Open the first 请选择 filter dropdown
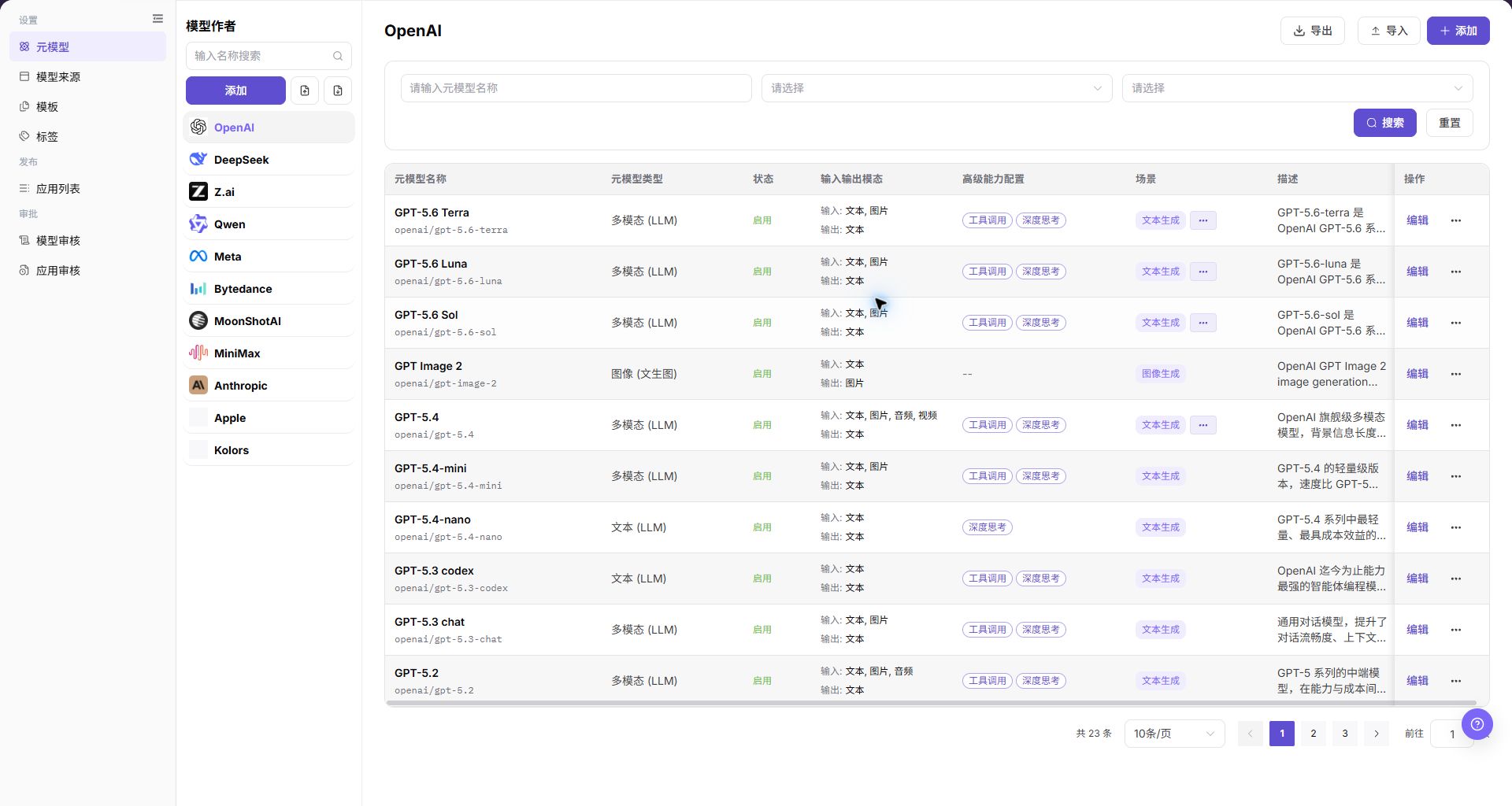Screen dimensions: 1512x806 [x=937, y=88]
